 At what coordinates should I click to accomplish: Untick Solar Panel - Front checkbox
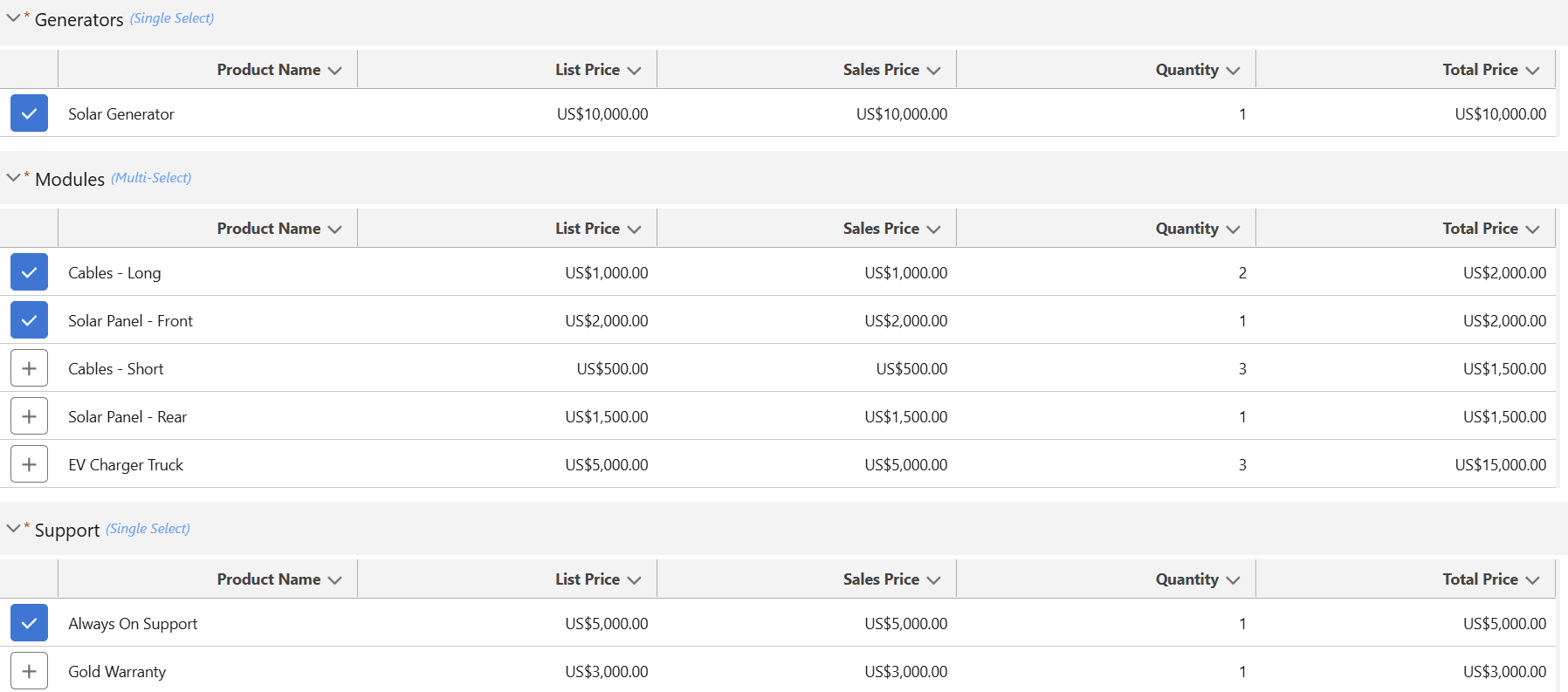29,320
